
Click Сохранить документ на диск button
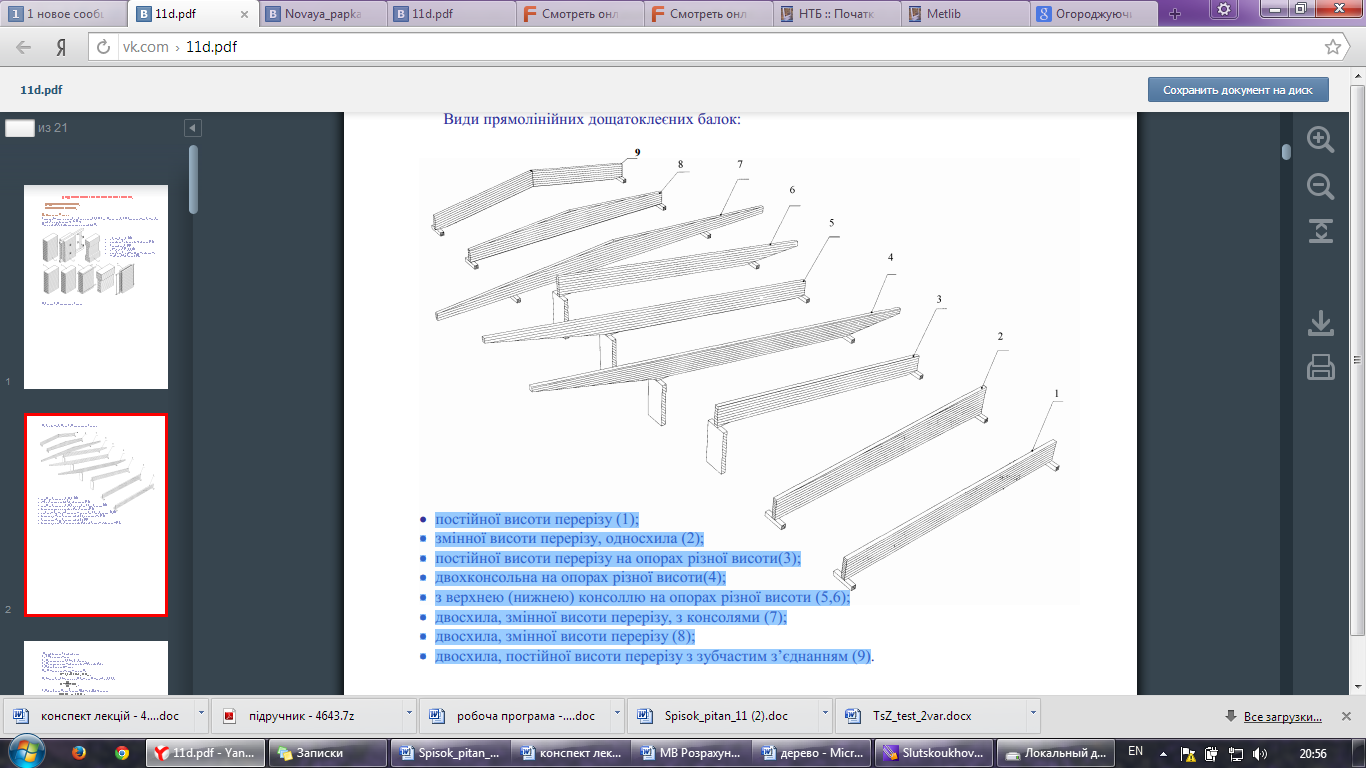click(1237, 90)
